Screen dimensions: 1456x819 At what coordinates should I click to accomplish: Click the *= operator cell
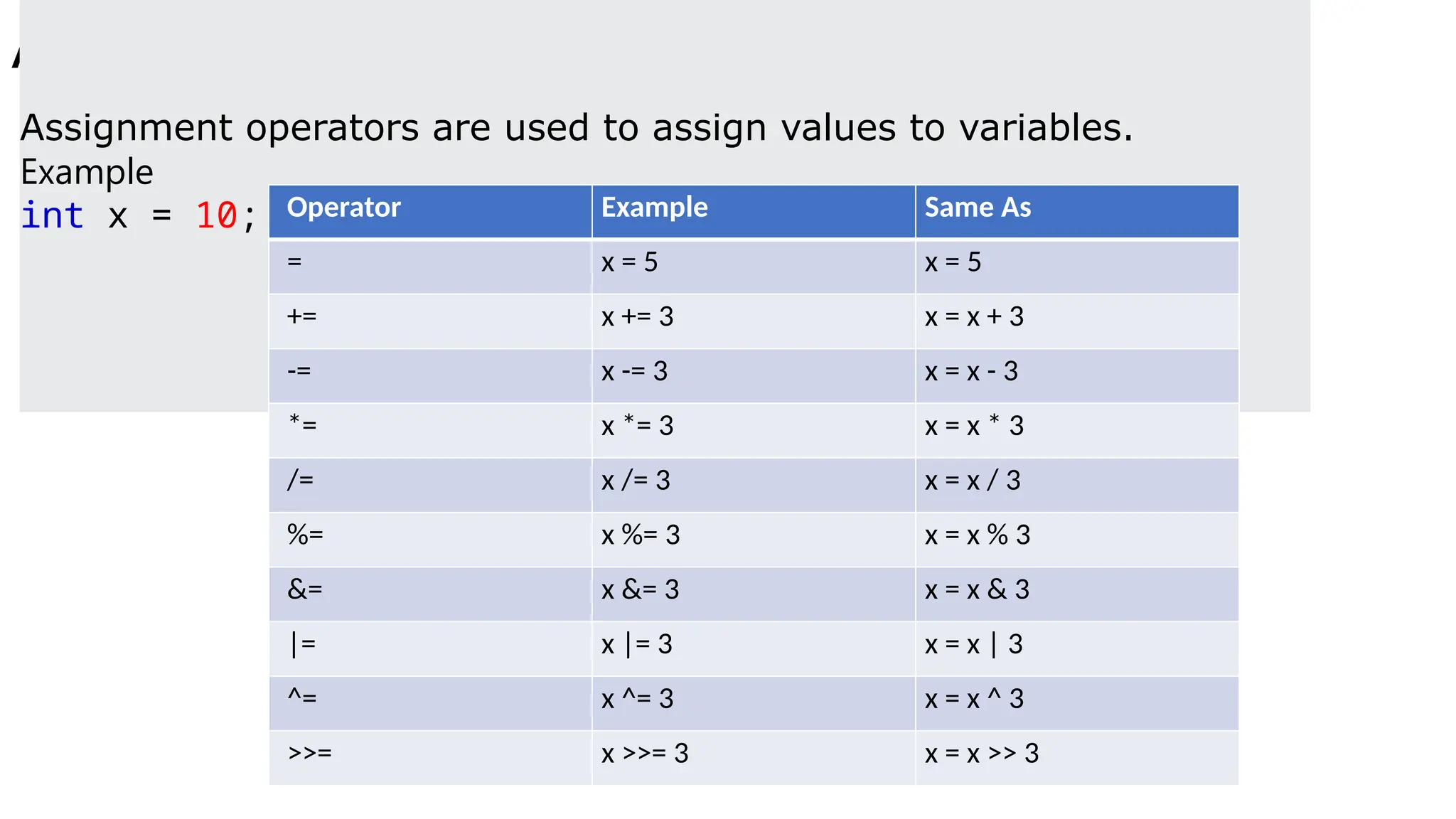[x=303, y=426]
